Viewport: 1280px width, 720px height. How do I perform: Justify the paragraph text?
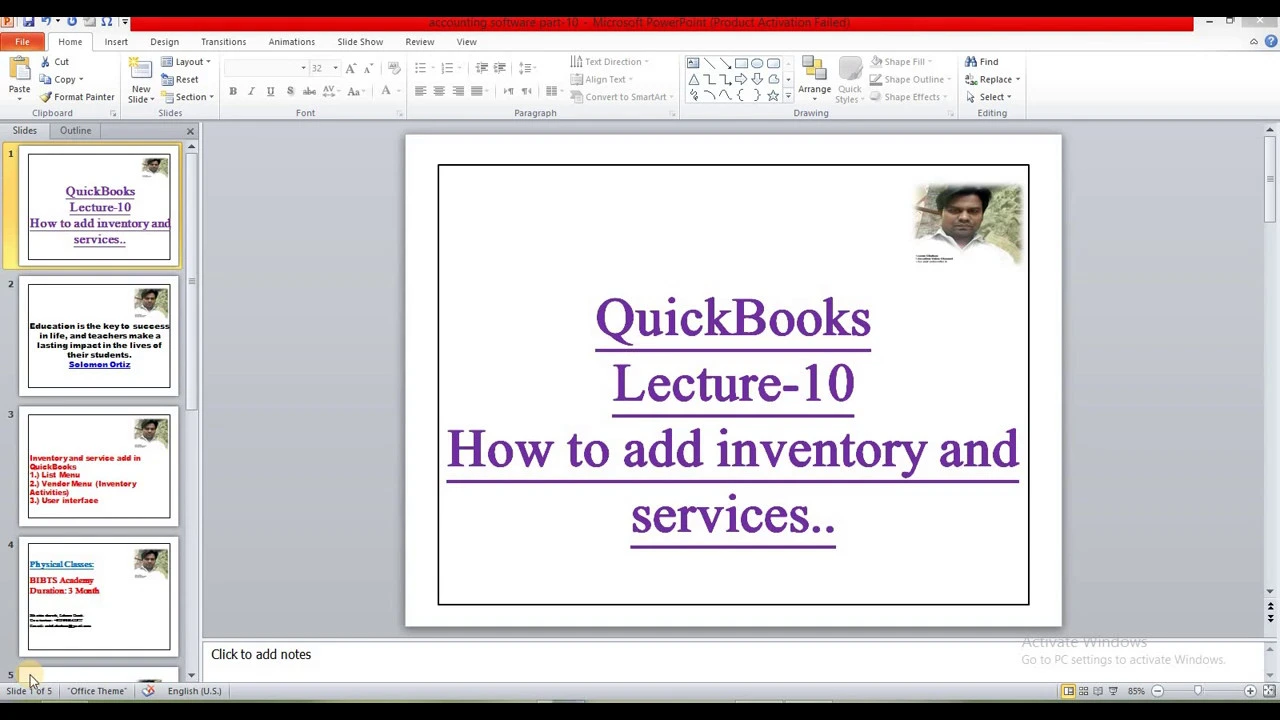point(477,91)
